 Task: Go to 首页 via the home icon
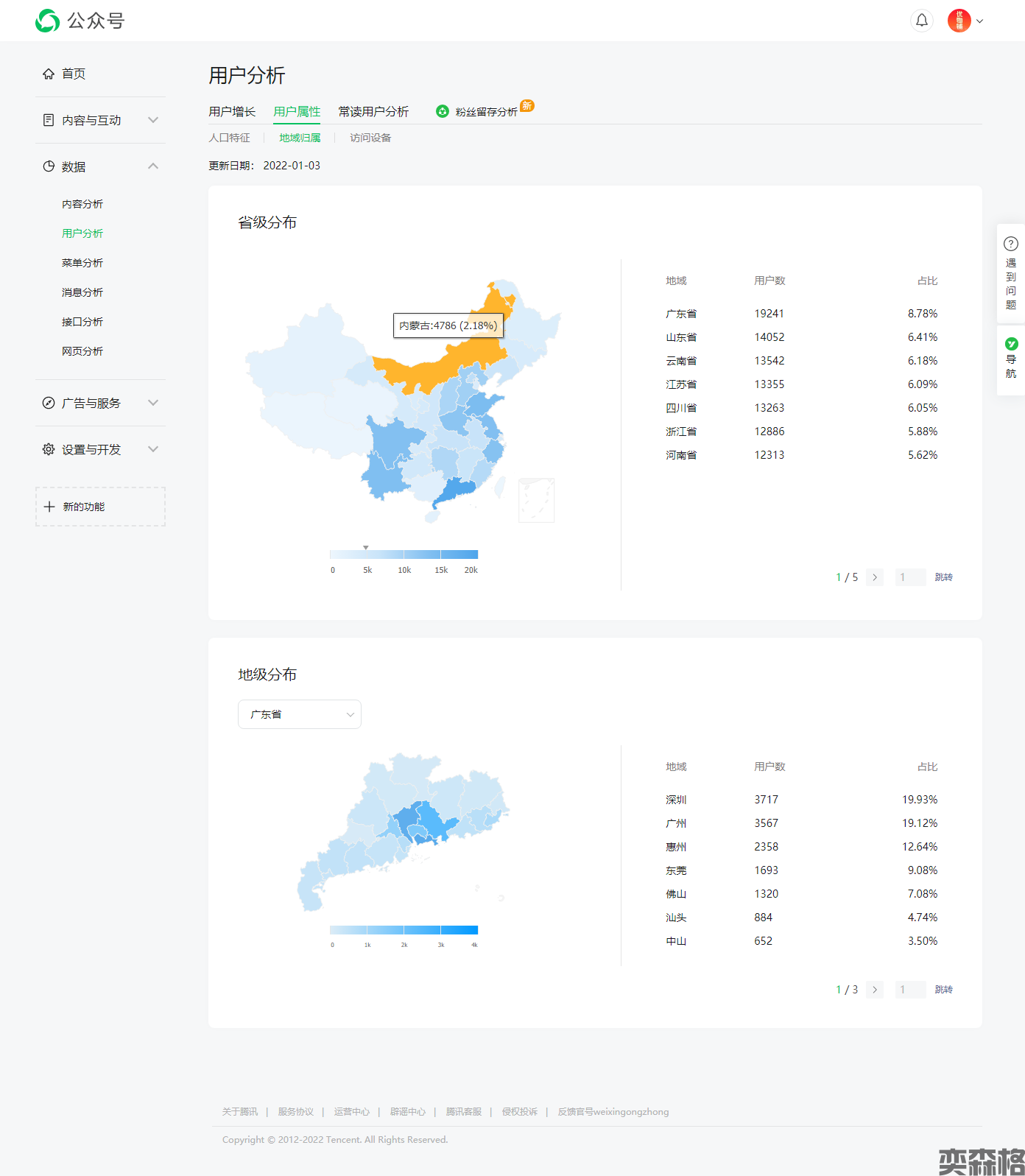coord(49,74)
